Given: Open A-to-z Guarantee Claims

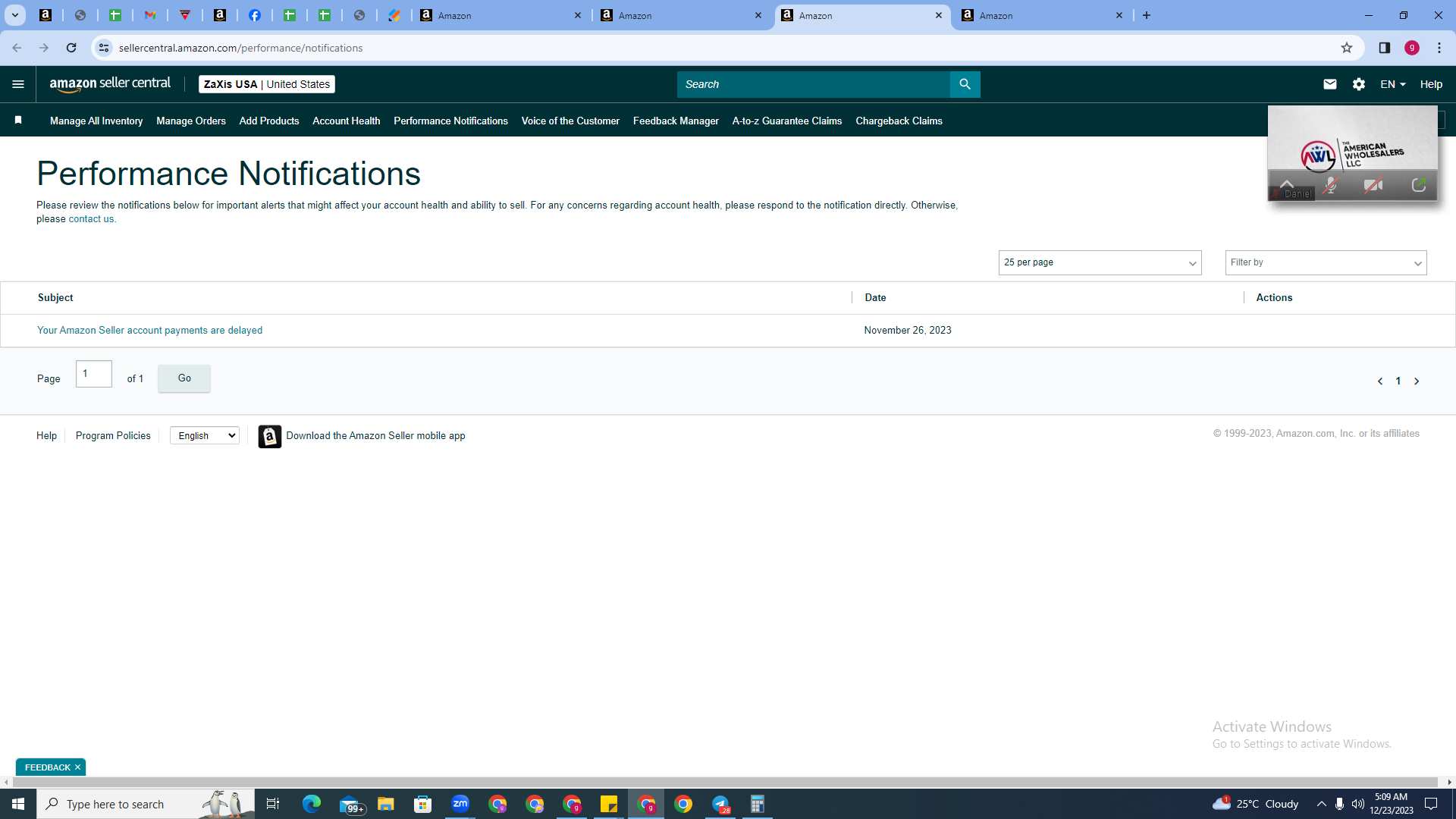Looking at the screenshot, I should [787, 121].
